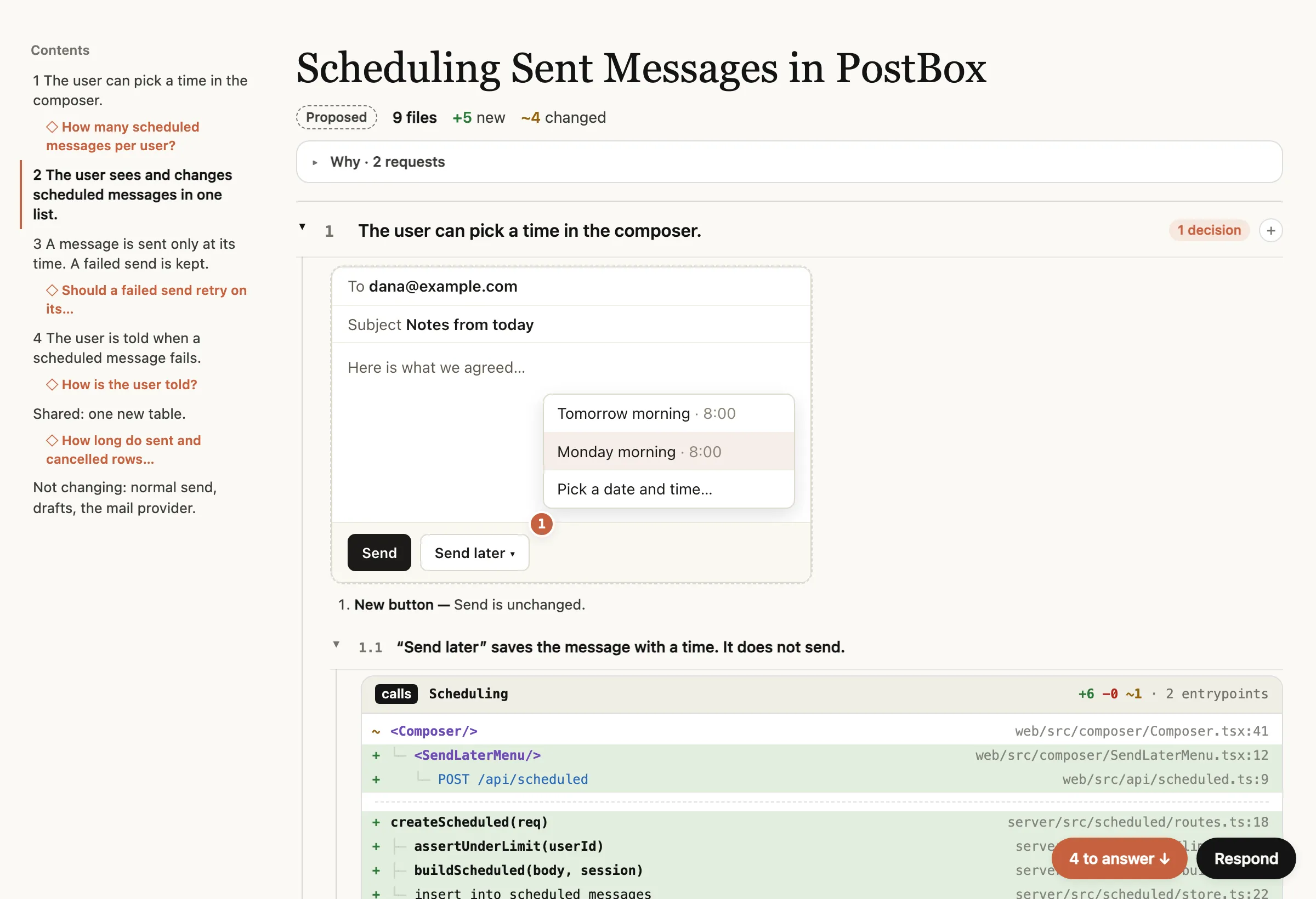Click the 'POST /api/scheduled' row
The width and height of the screenshot is (1316, 899).
[x=821, y=779]
